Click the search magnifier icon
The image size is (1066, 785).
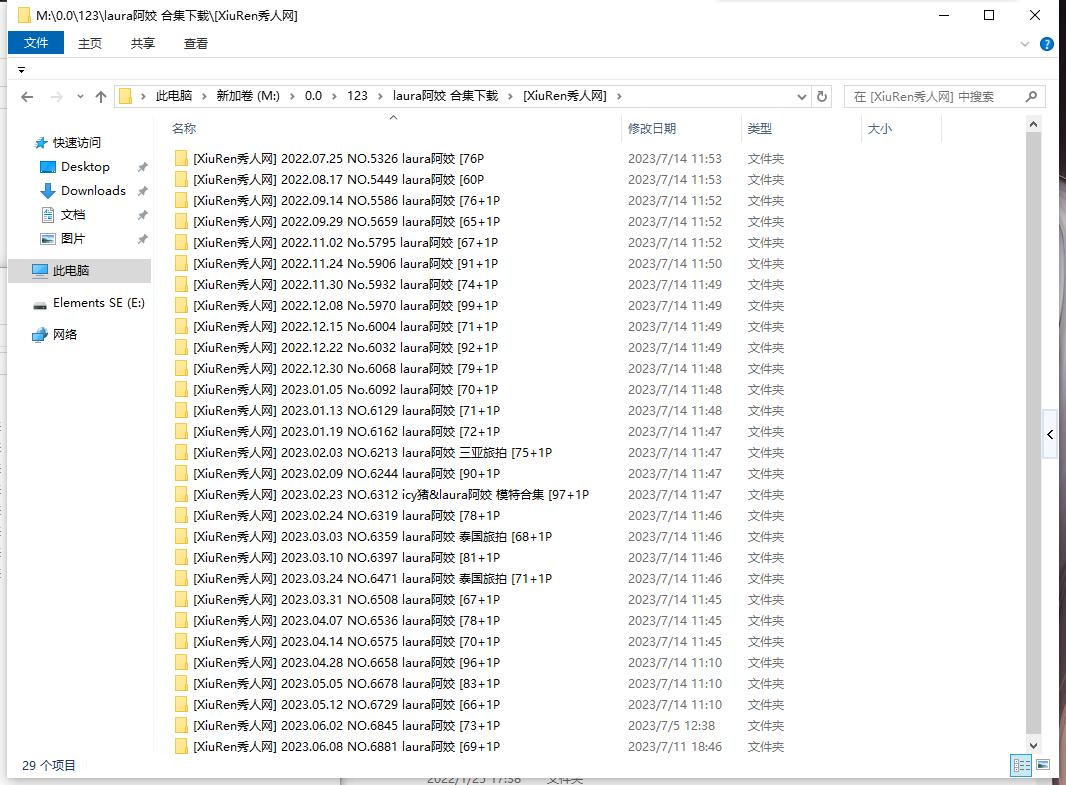coord(1031,97)
